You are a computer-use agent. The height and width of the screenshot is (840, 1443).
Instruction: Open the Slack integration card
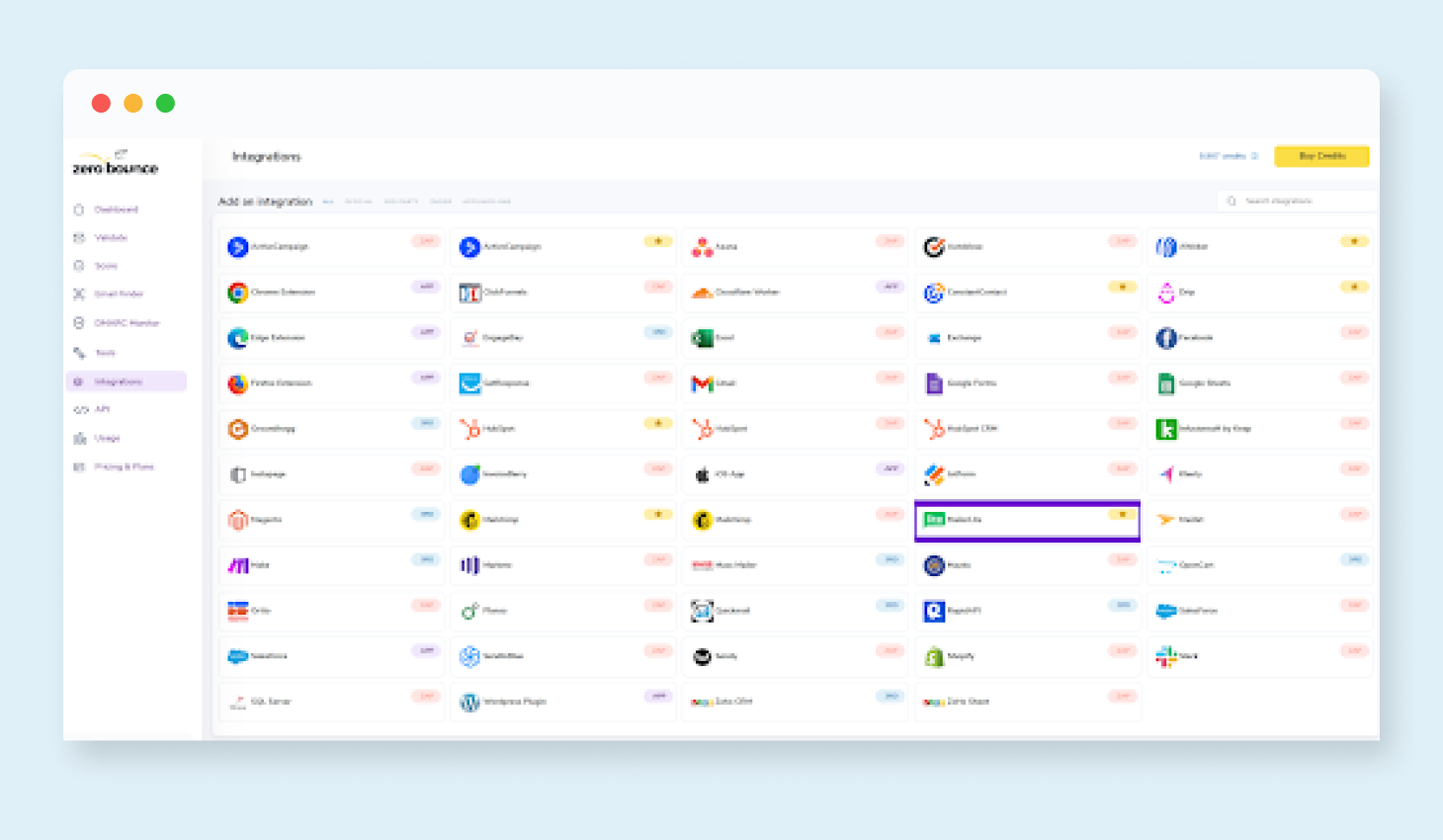pos(1258,656)
